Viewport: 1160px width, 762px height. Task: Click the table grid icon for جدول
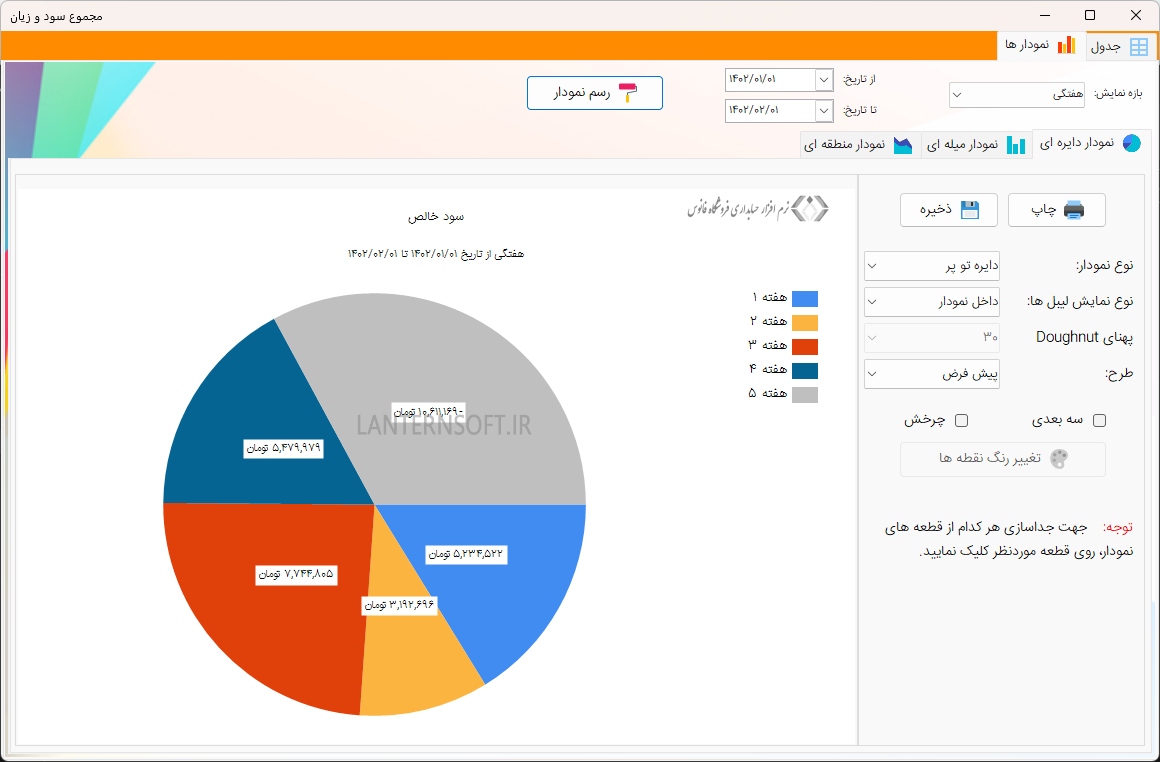1139,47
